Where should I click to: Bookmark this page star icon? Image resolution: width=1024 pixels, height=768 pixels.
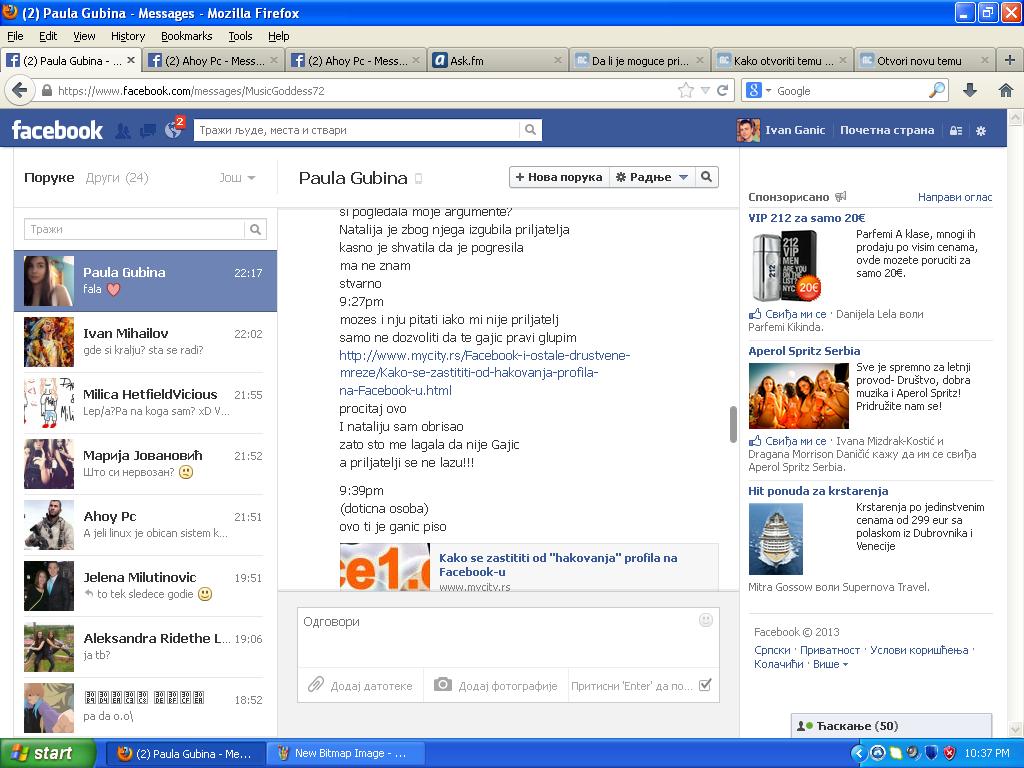pyautogui.click(x=685, y=90)
